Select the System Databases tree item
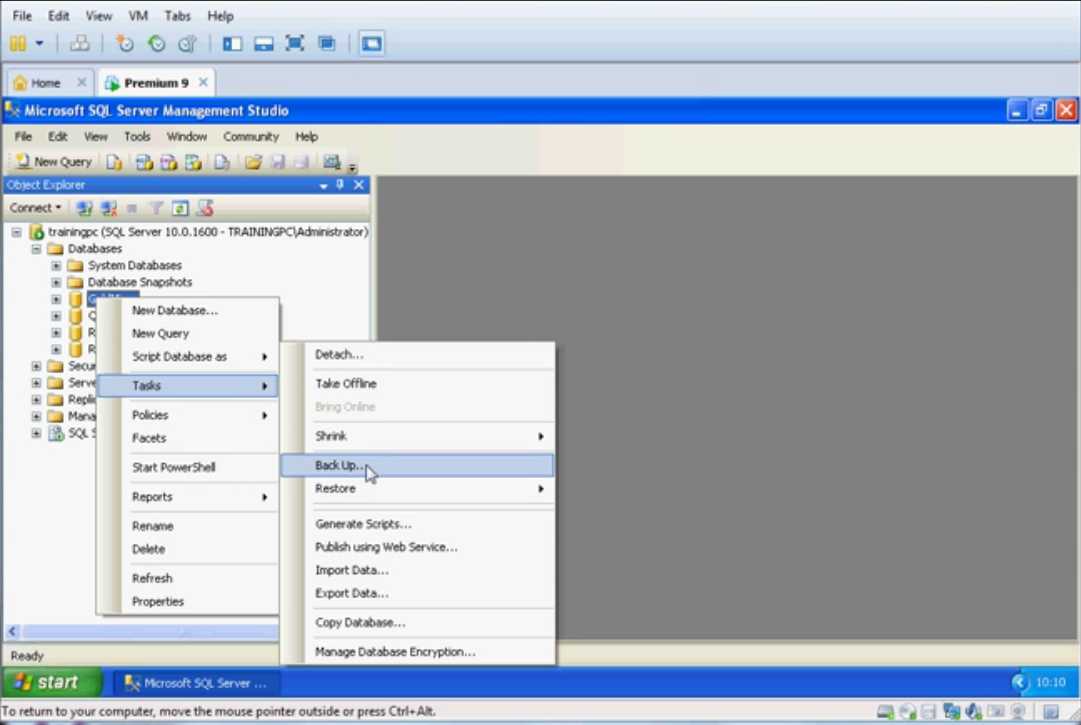Viewport: 1081px width, 725px height. tap(134, 265)
